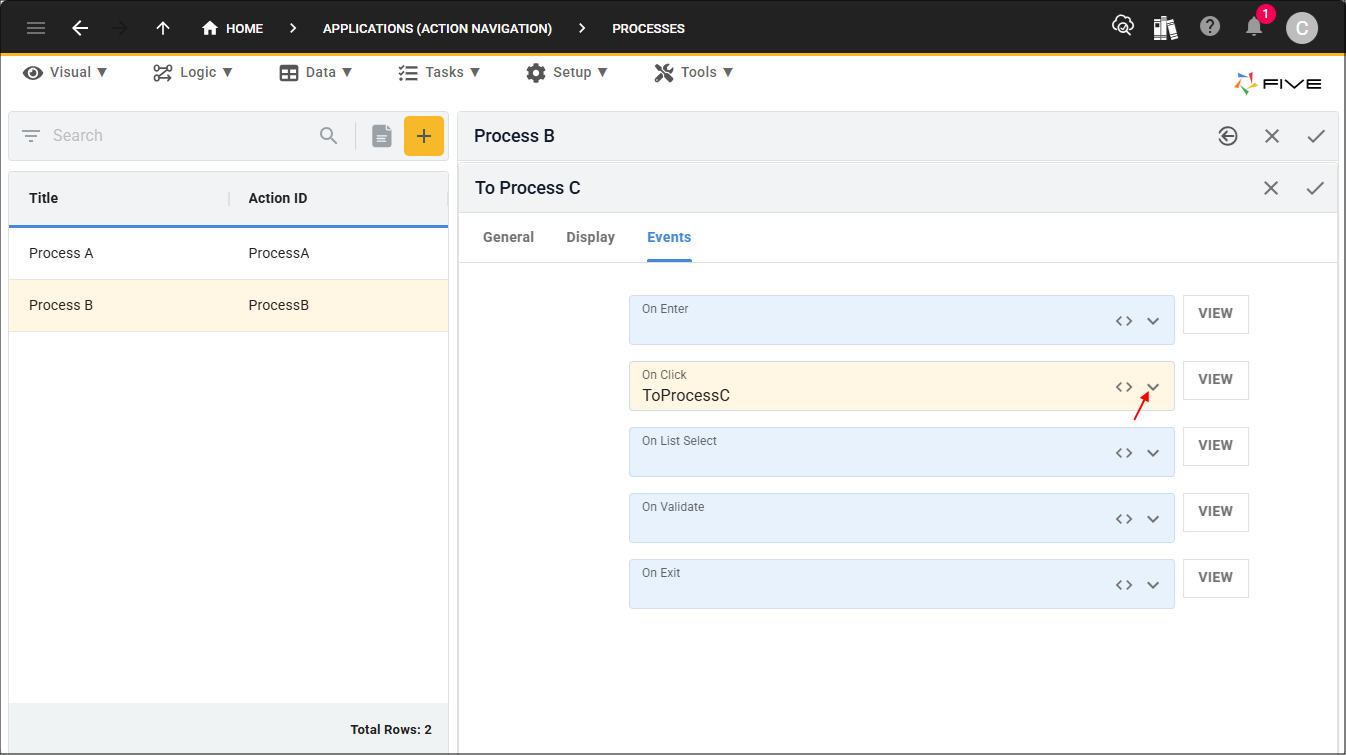Click the On List Select field
1346x755 pixels.
(x=901, y=452)
